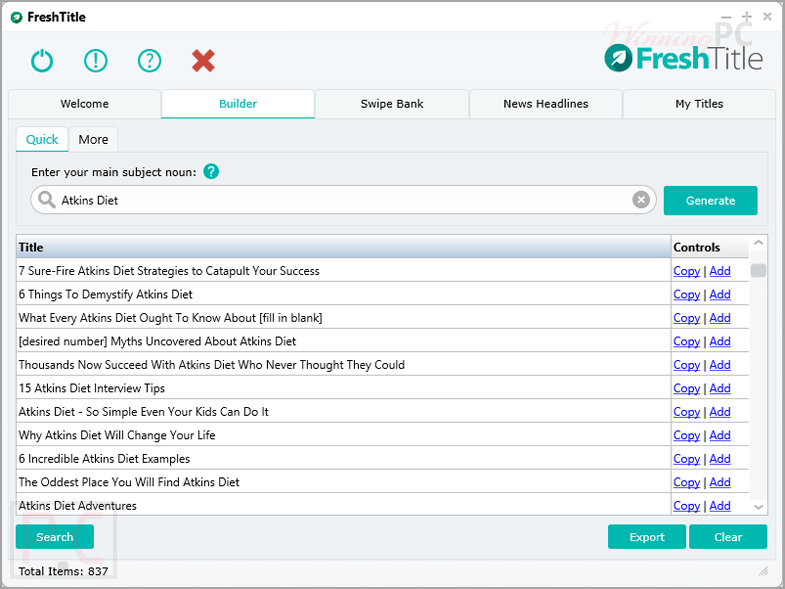The height and width of the screenshot is (589, 785).
Task: Select the Quick sub-tab
Action: point(42,139)
